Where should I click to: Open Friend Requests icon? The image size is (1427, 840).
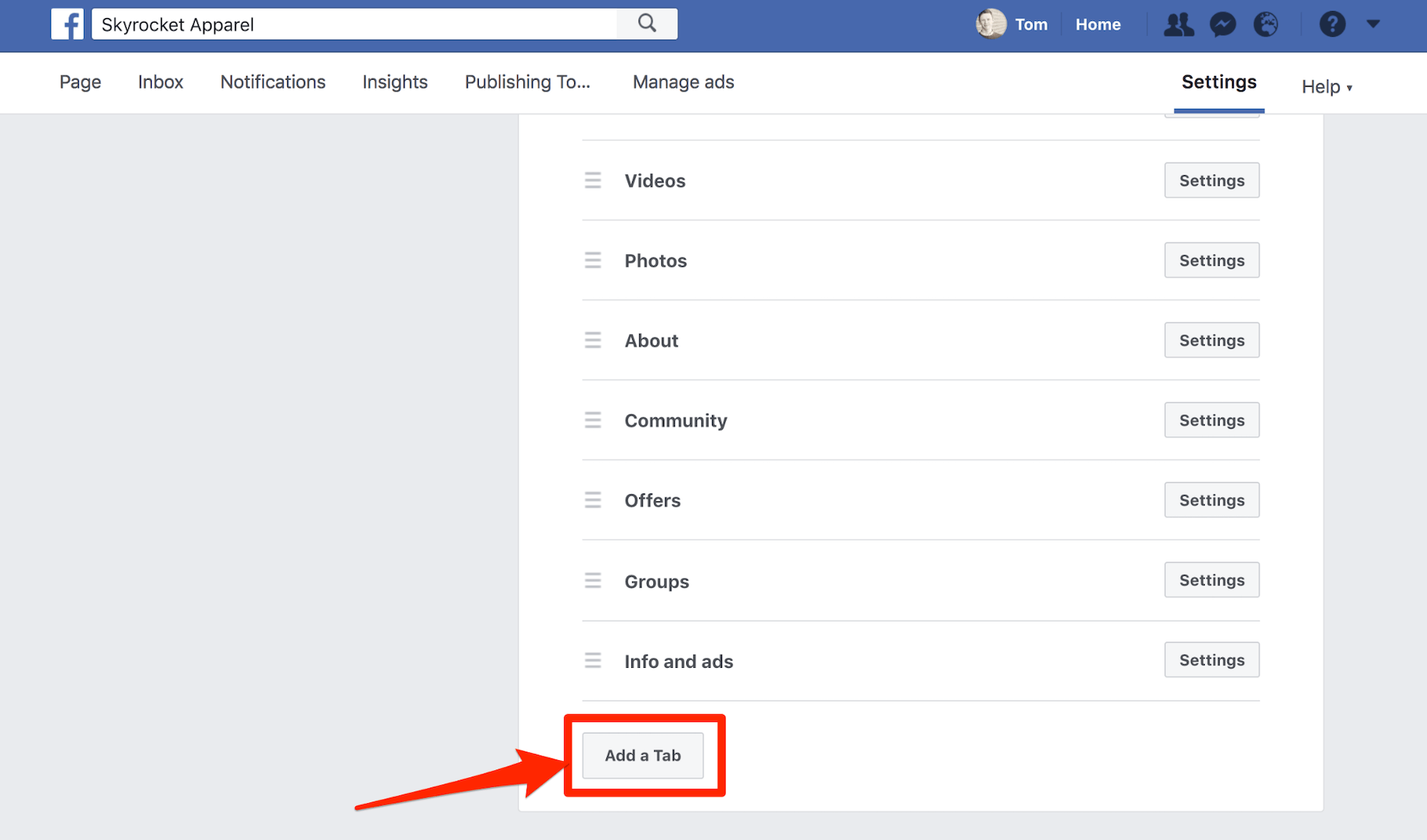click(1178, 24)
